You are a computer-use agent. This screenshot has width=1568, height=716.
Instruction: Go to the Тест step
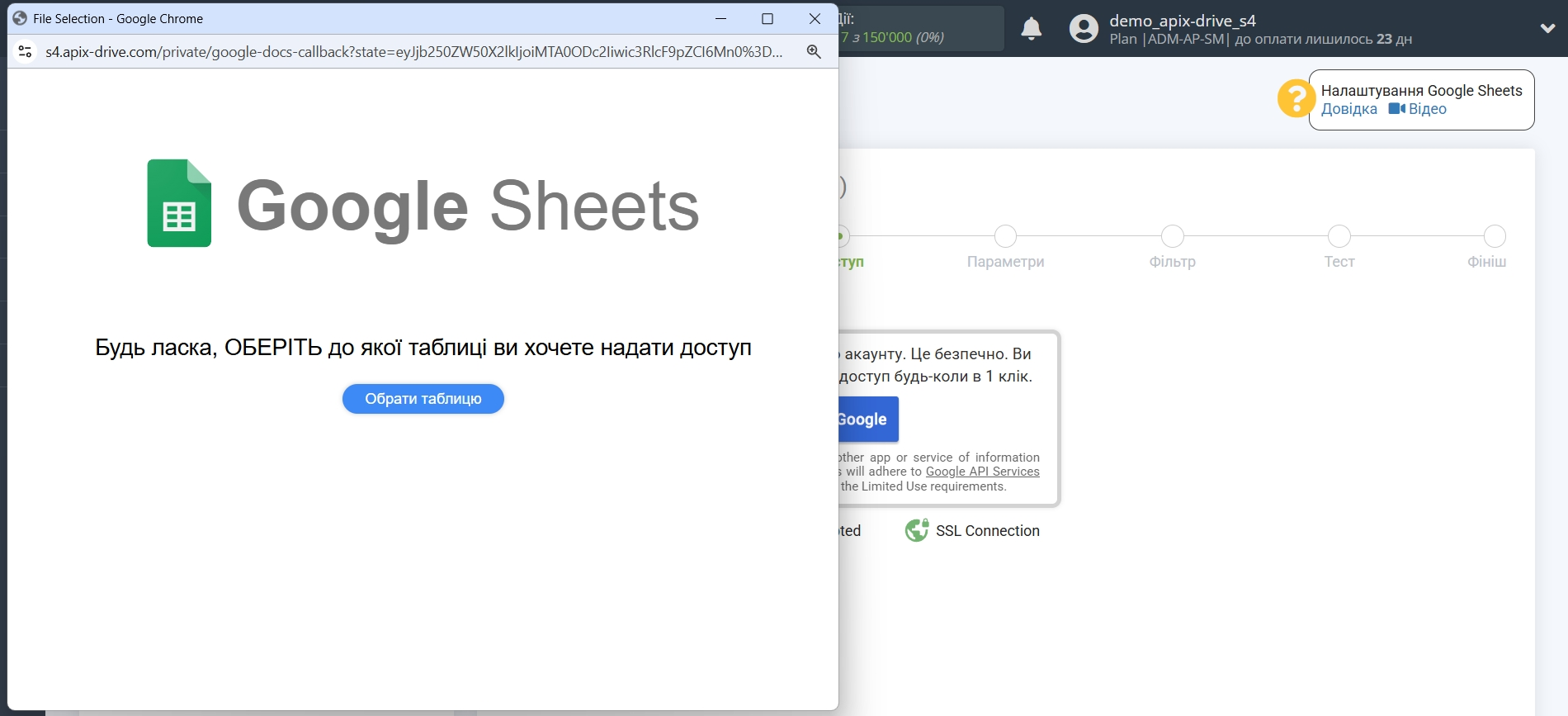pyautogui.click(x=1339, y=262)
